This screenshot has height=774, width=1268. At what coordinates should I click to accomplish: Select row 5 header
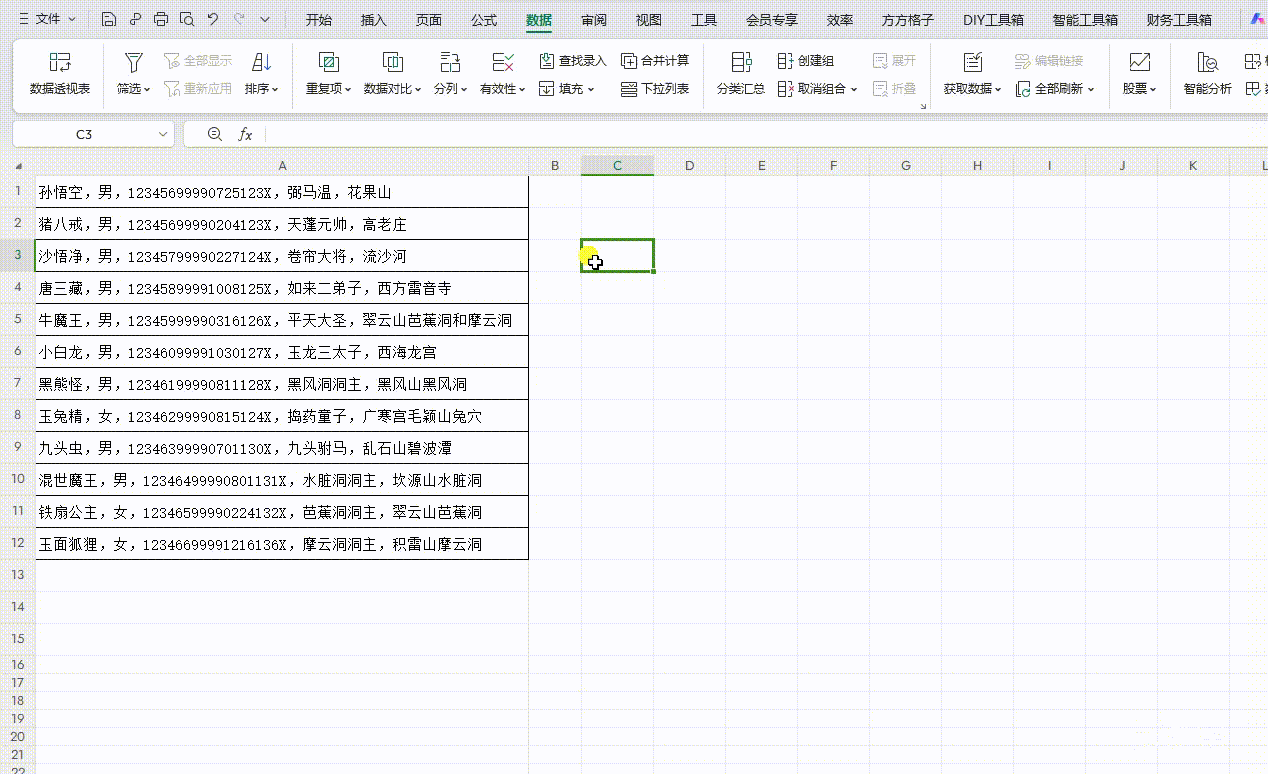(x=18, y=320)
